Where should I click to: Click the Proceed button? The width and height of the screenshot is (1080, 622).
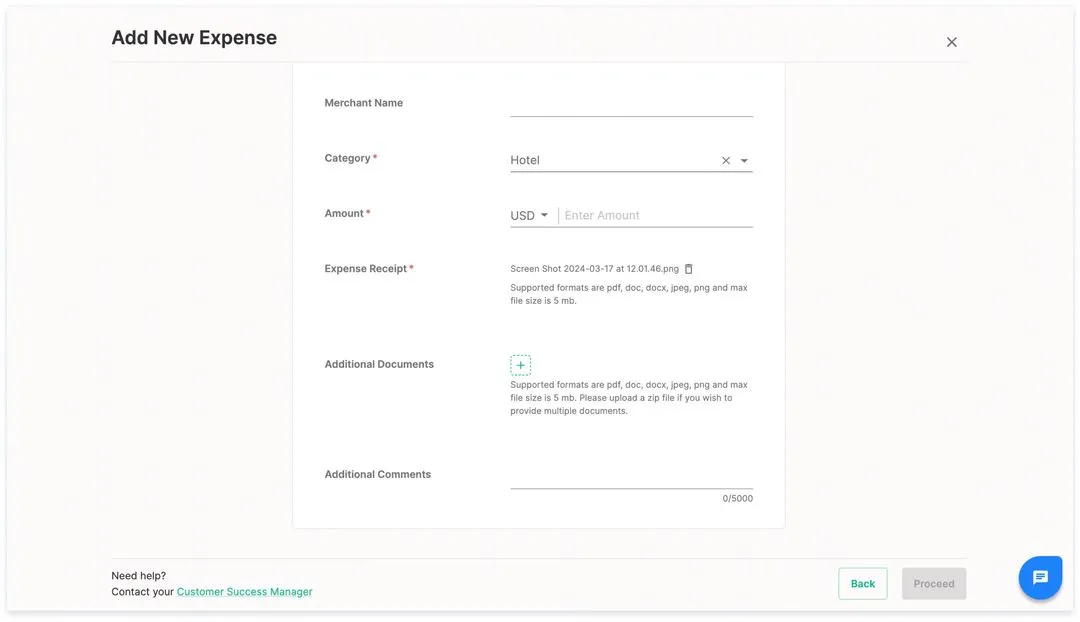tap(934, 583)
